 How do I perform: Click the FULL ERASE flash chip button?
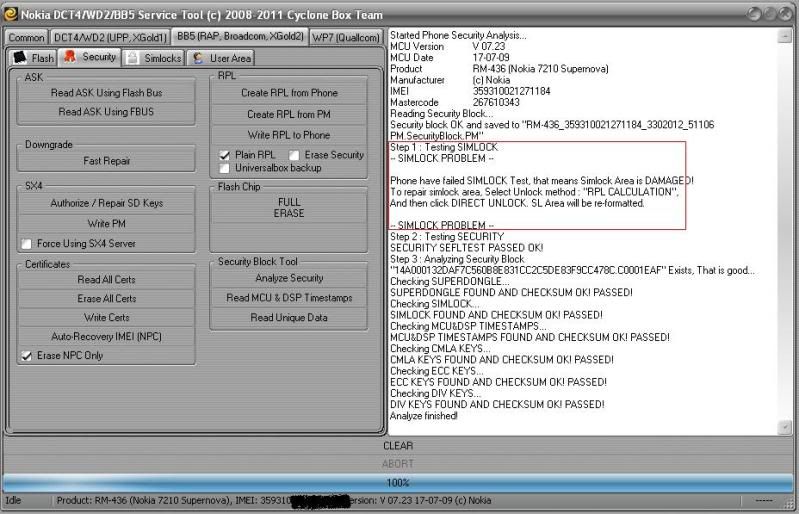pyautogui.click(x=289, y=207)
